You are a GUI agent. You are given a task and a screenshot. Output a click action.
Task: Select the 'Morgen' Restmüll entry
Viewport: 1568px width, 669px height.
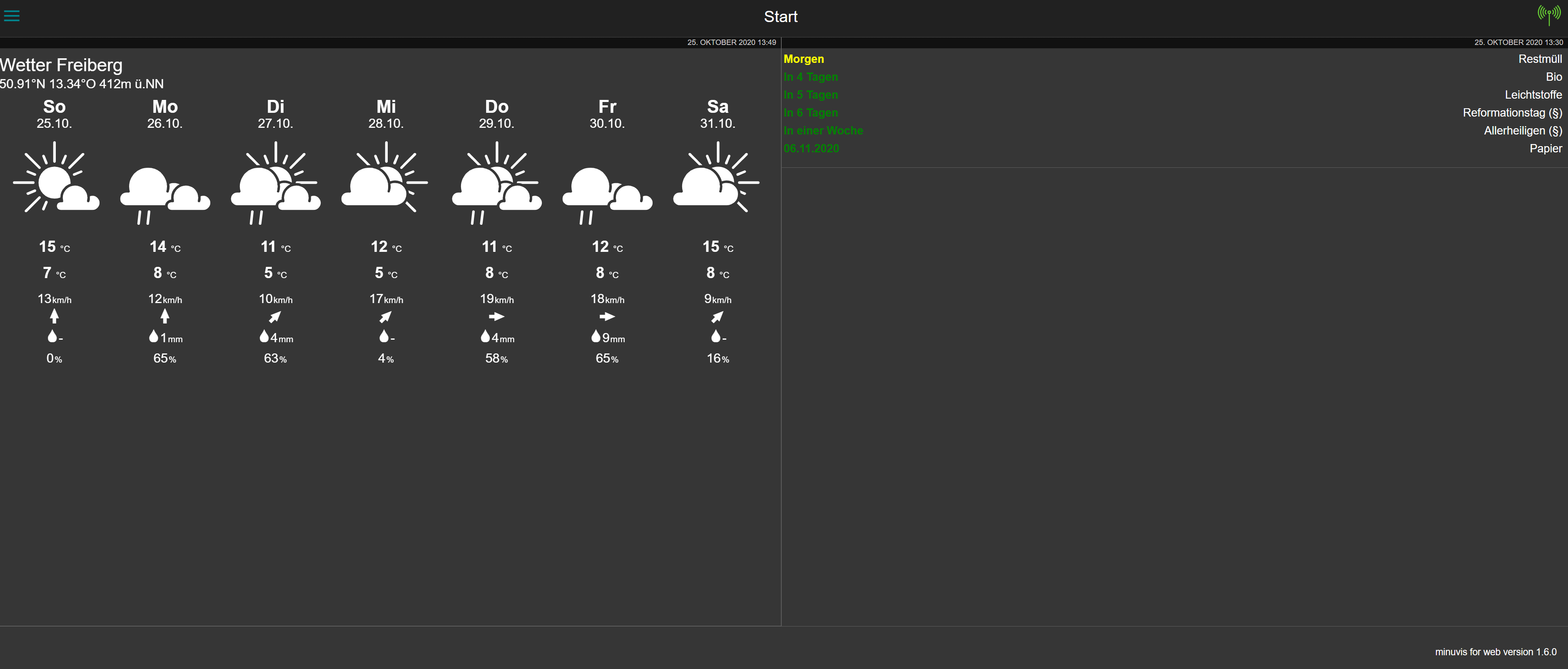[803, 59]
